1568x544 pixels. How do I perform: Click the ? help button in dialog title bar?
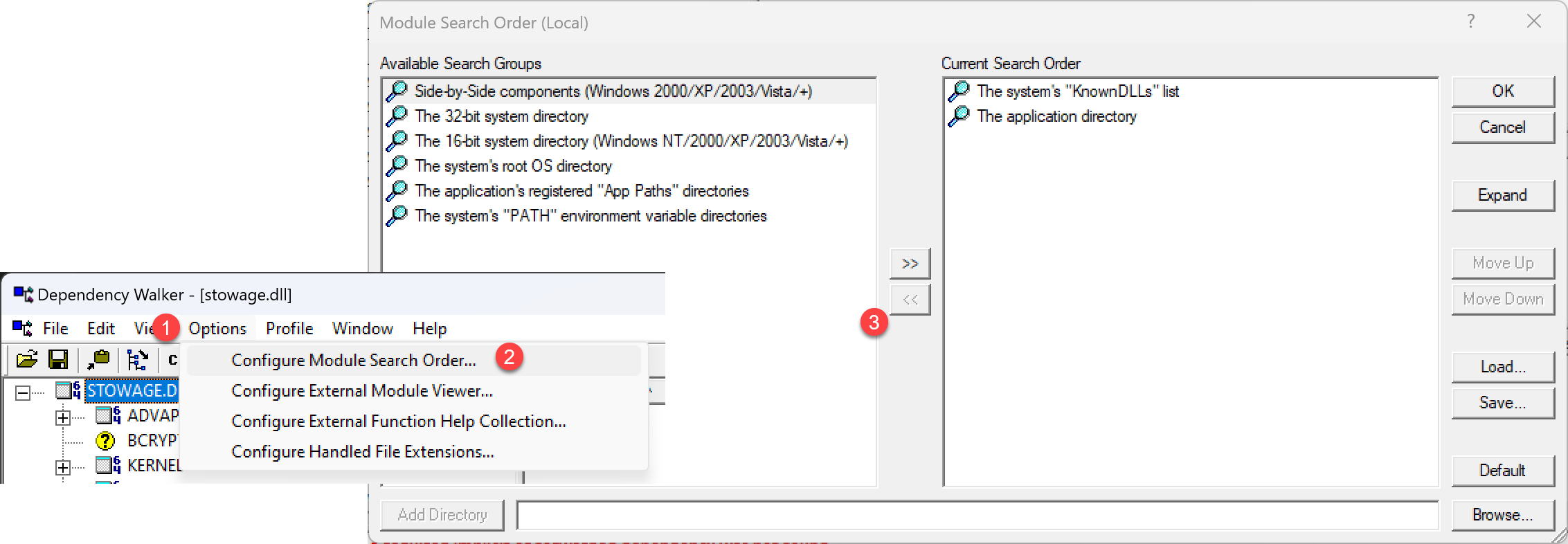pyautogui.click(x=1471, y=21)
